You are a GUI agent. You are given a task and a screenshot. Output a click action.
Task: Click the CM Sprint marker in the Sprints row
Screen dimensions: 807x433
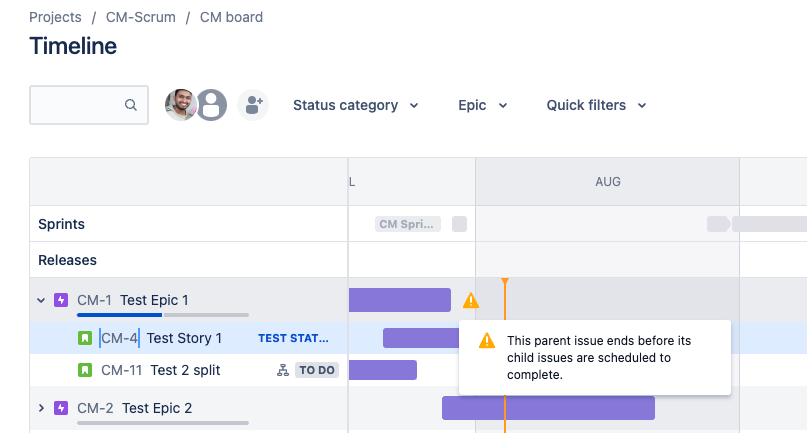click(408, 224)
